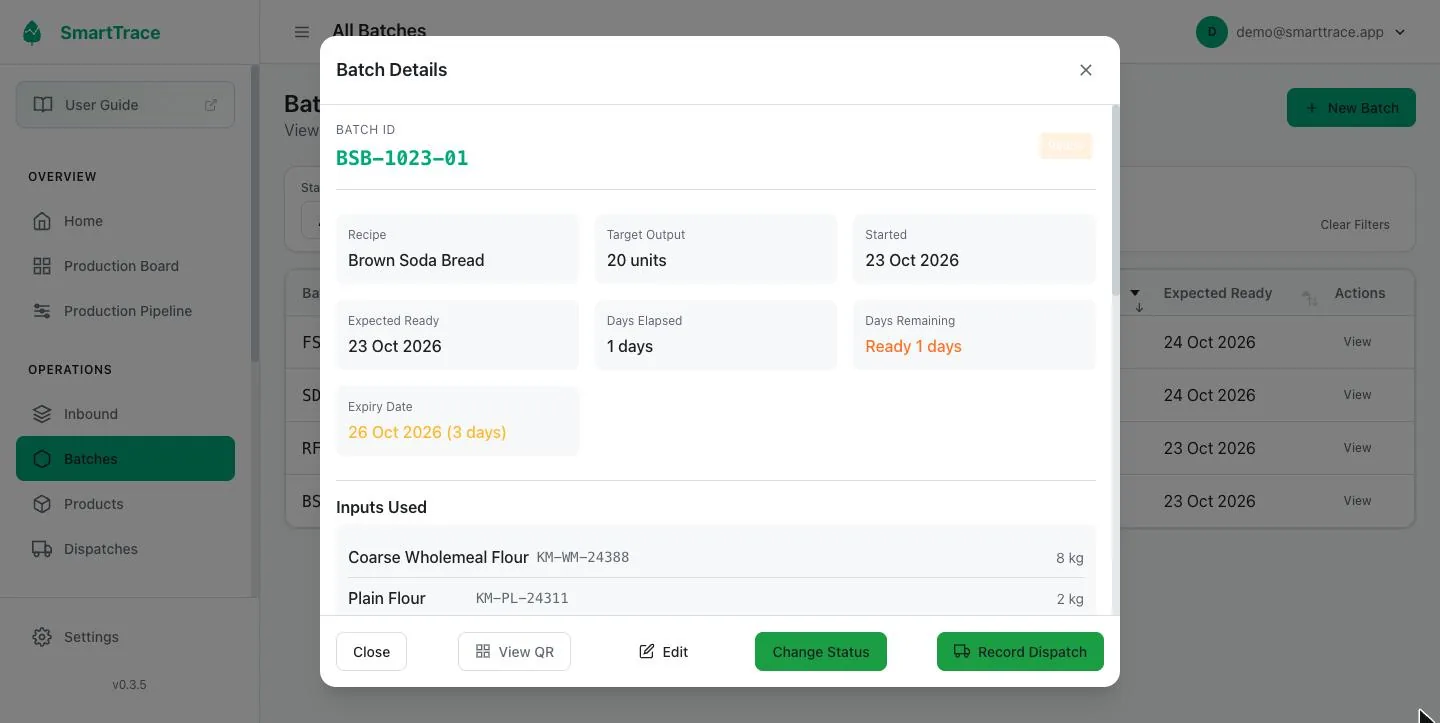The image size is (1440, 723).
Task: Close the Batch Details dialog with X
Action: (1086, 70)
